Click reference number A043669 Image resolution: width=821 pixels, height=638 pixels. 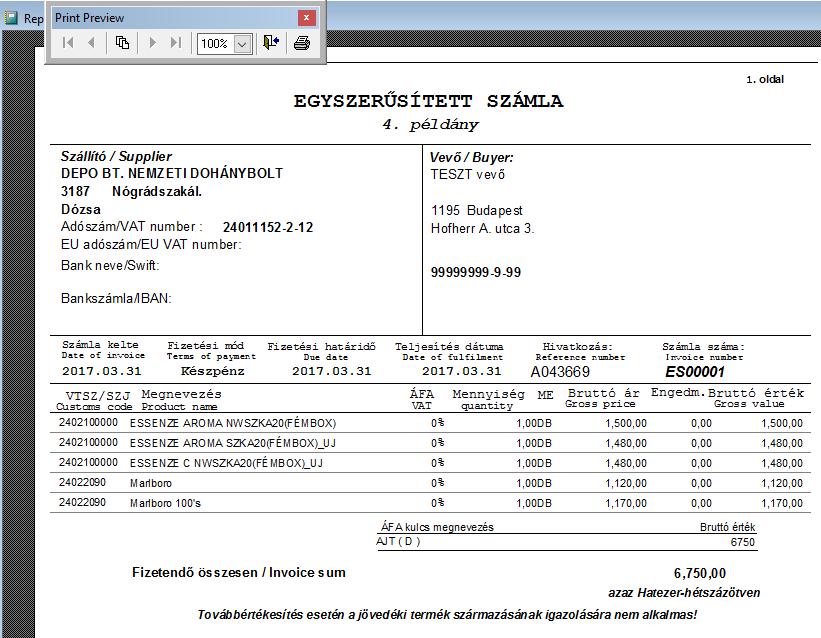click(x=560, y=372)
